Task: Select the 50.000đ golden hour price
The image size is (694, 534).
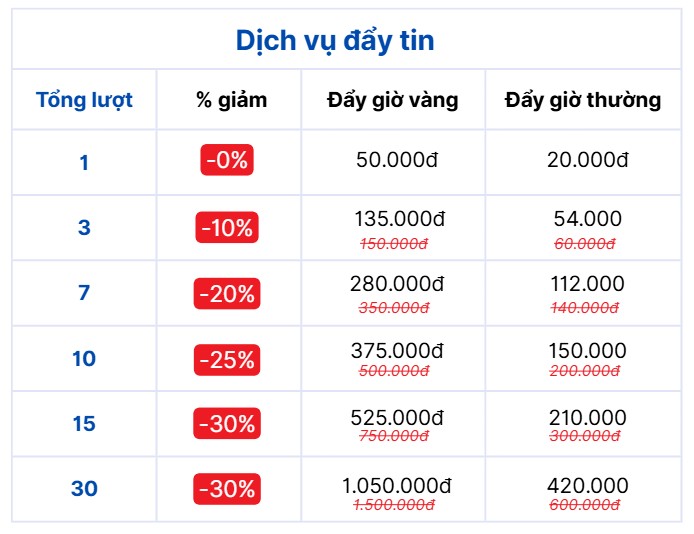Action: coord(398,160)
